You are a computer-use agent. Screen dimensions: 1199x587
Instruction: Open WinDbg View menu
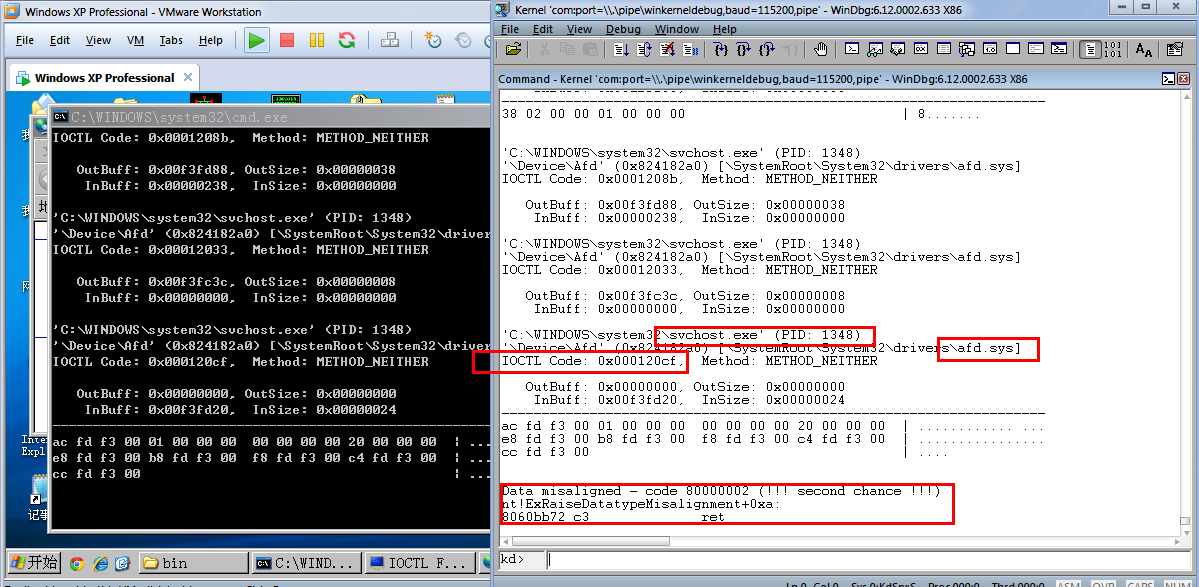click(x=579, y=29)
